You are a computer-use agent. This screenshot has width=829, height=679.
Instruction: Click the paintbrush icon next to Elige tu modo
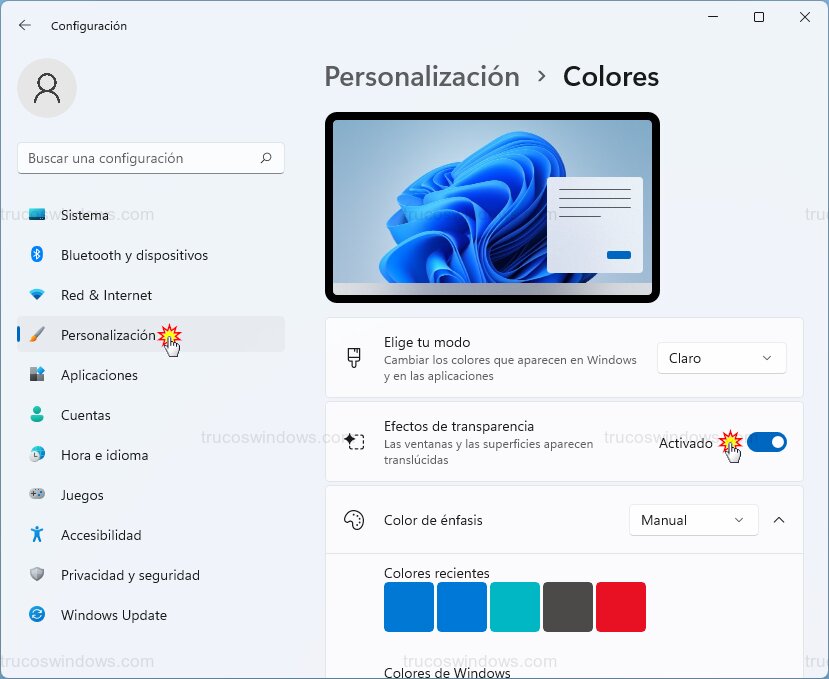(354, 357)
